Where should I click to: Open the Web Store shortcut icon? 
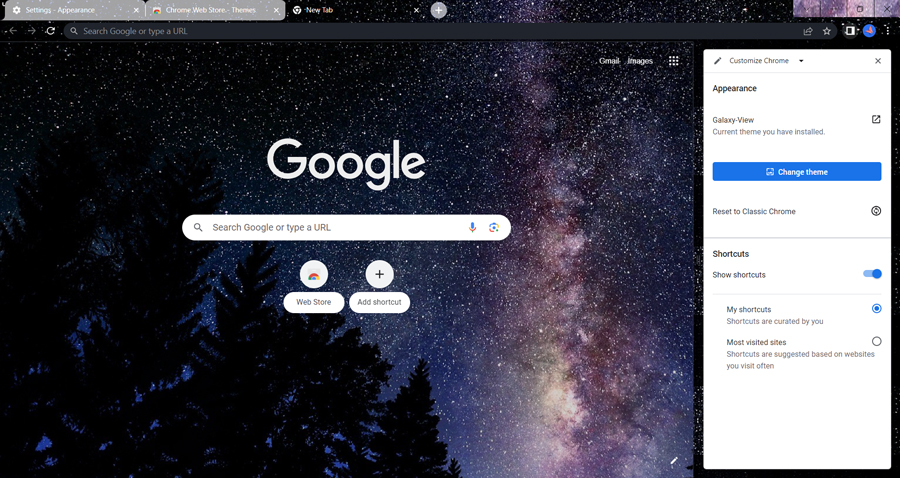tap(314, 274)
